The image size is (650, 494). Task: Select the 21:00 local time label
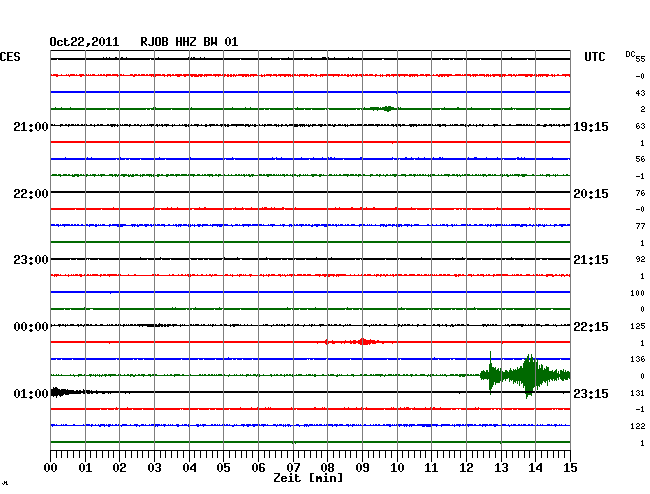tap(31, 127)
